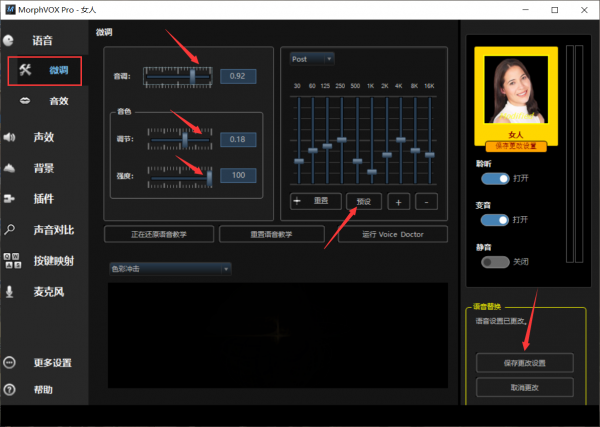Click the keyboard keys icon for 按键映射
This screenshot has height=427, width=600.
12,261
